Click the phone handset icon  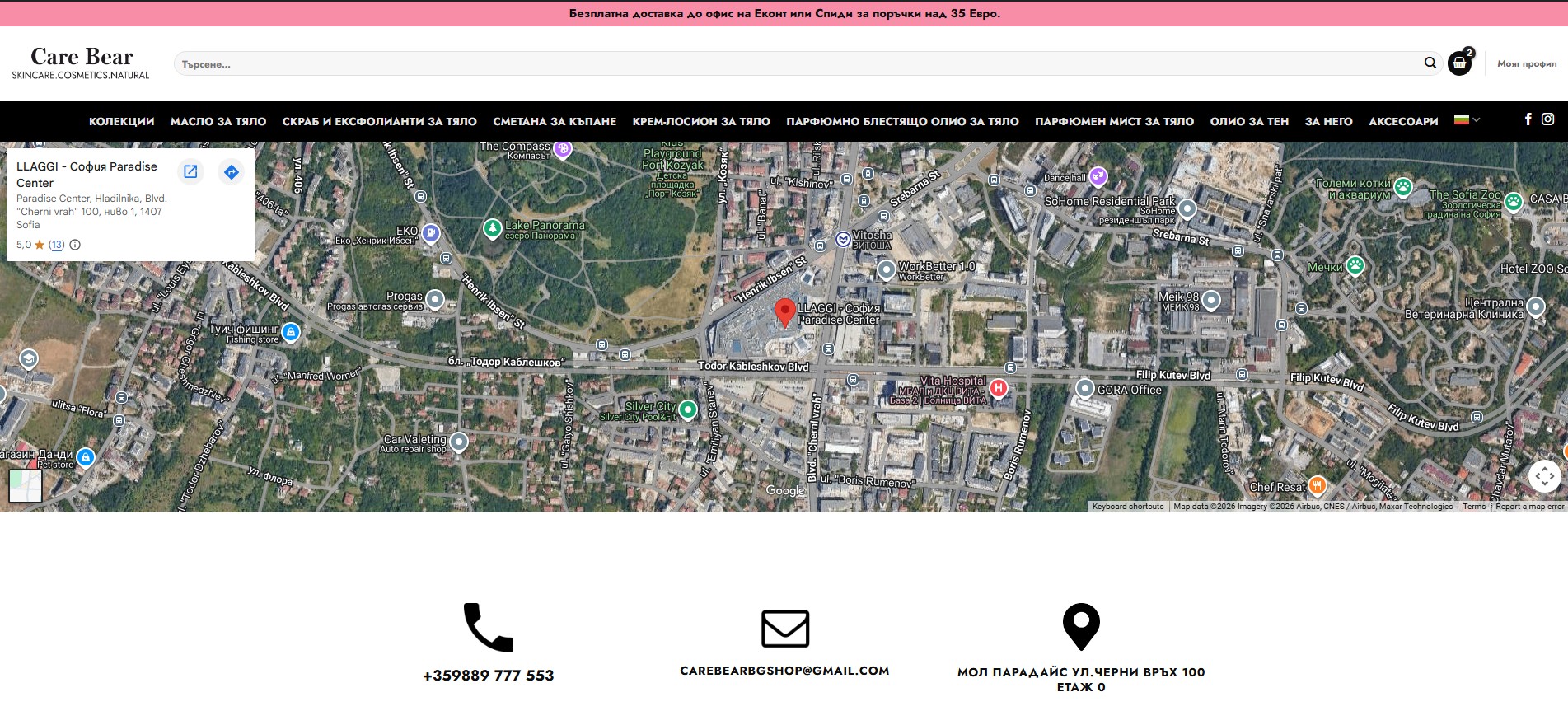click(488, 628)
